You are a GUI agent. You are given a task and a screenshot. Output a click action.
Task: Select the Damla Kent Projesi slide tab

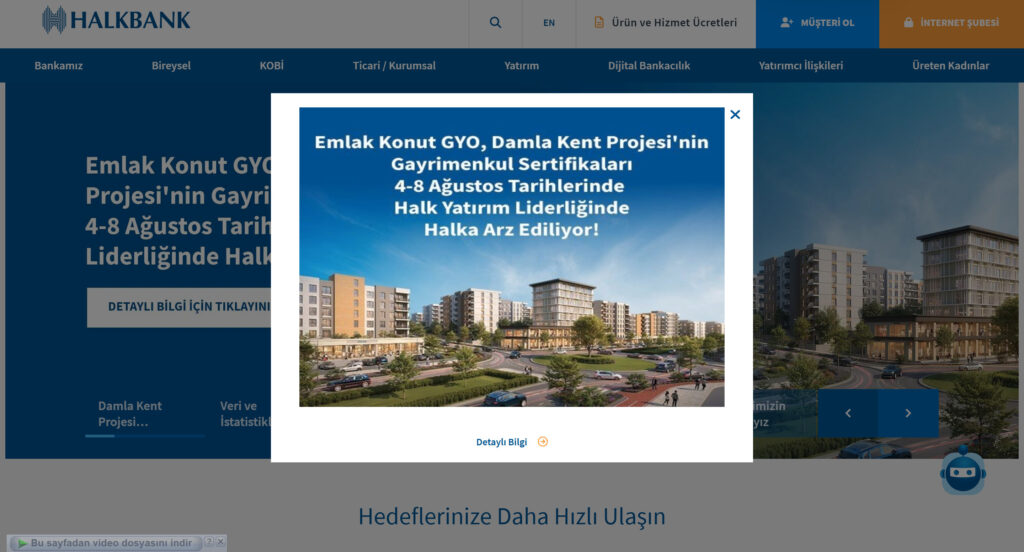pos(130,414)
